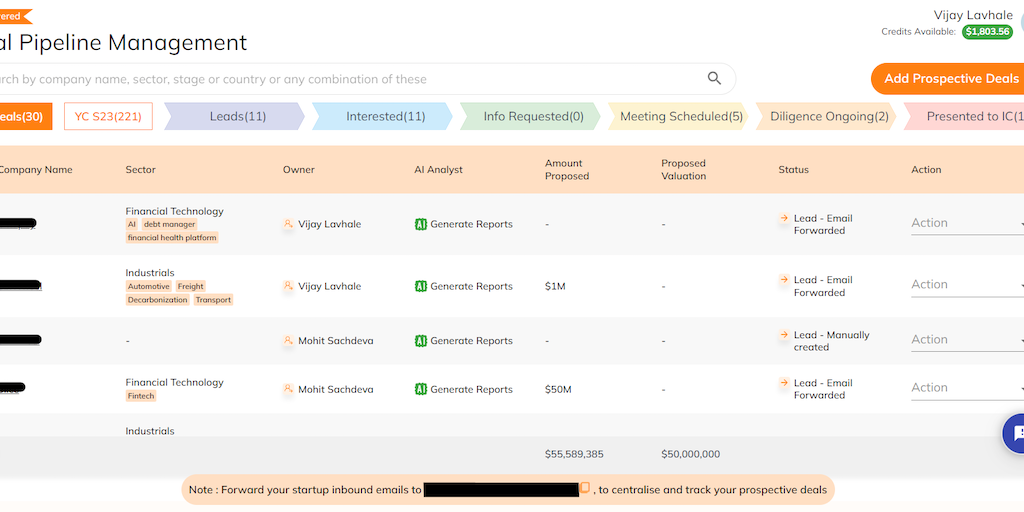Click owner icon next to Mohit Sachdeva in Fintech row
Viewport: 1024px width, 512px height.
[x=289, y=389]
